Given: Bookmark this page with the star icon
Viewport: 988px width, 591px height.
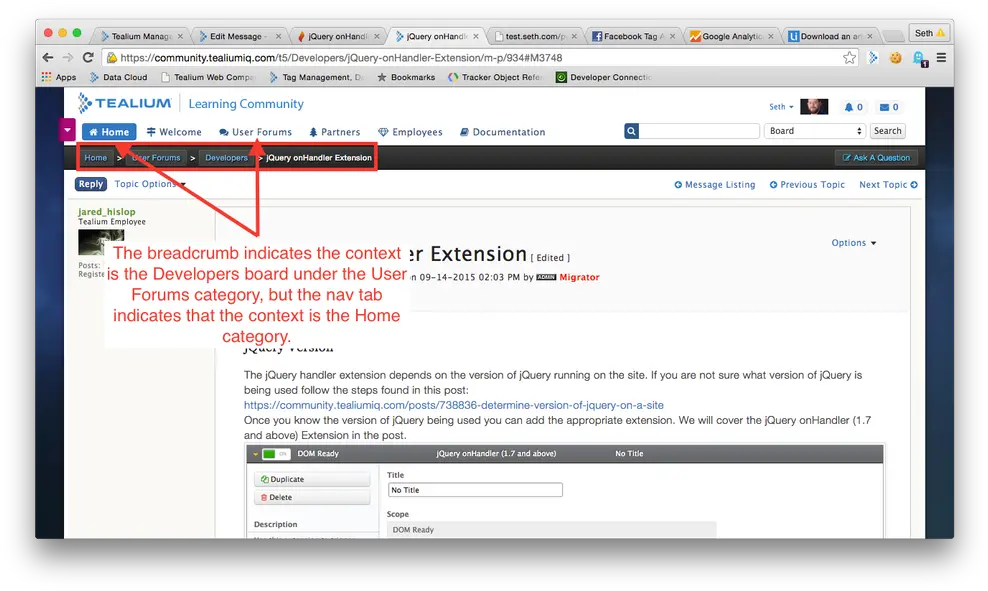Looking at the screenshot, I should coord(849,58).
